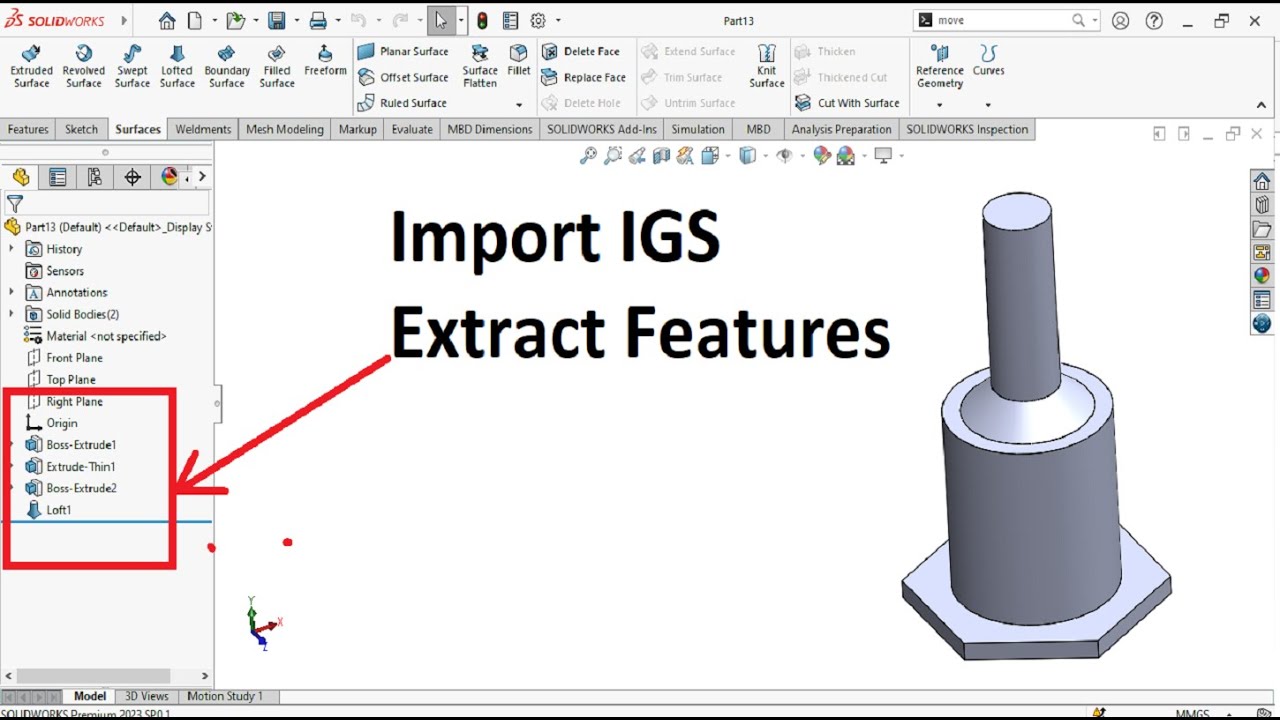Start the Filled Surface command
Screen dimensions: 1280x720
click(277, 67)
